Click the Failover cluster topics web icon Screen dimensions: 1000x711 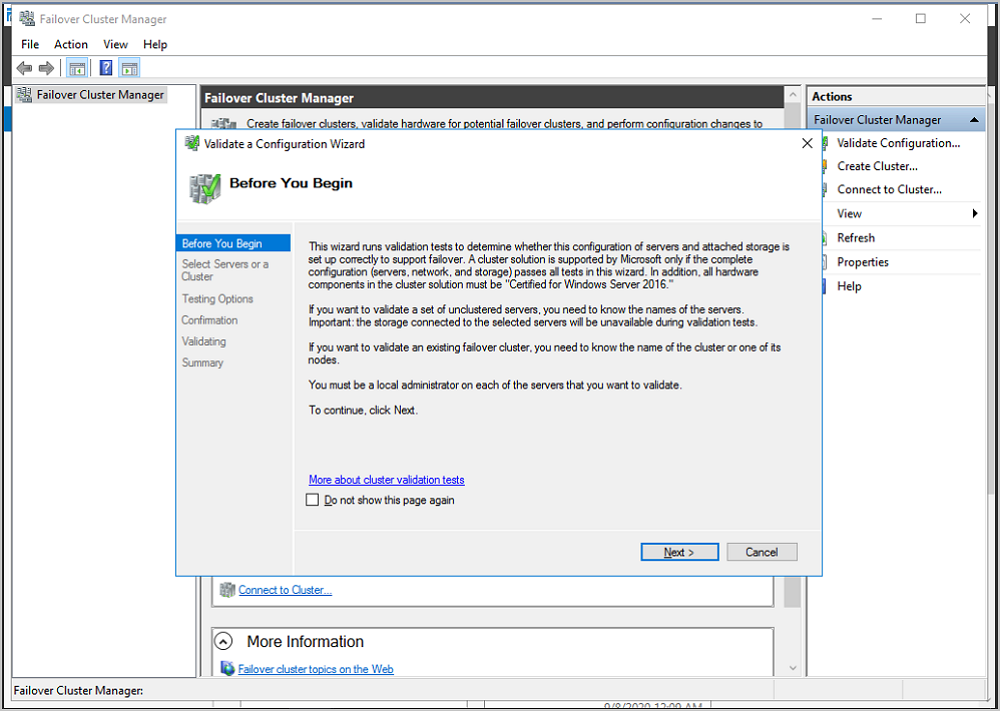click(x=228, y=668)
